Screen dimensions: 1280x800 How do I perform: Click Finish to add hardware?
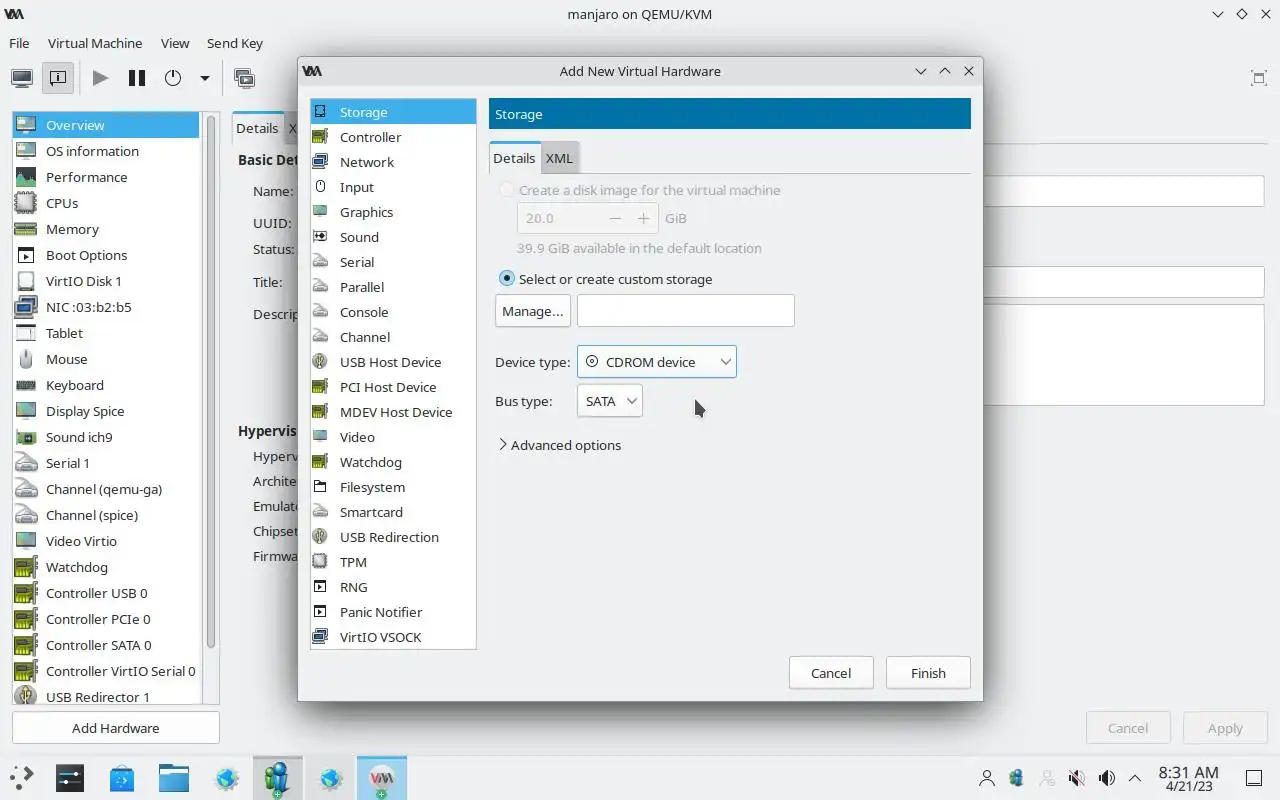coord(928,673)
